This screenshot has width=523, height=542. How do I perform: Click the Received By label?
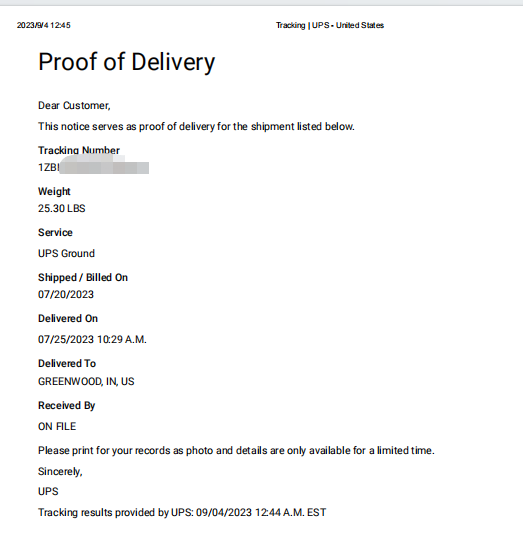66,405
